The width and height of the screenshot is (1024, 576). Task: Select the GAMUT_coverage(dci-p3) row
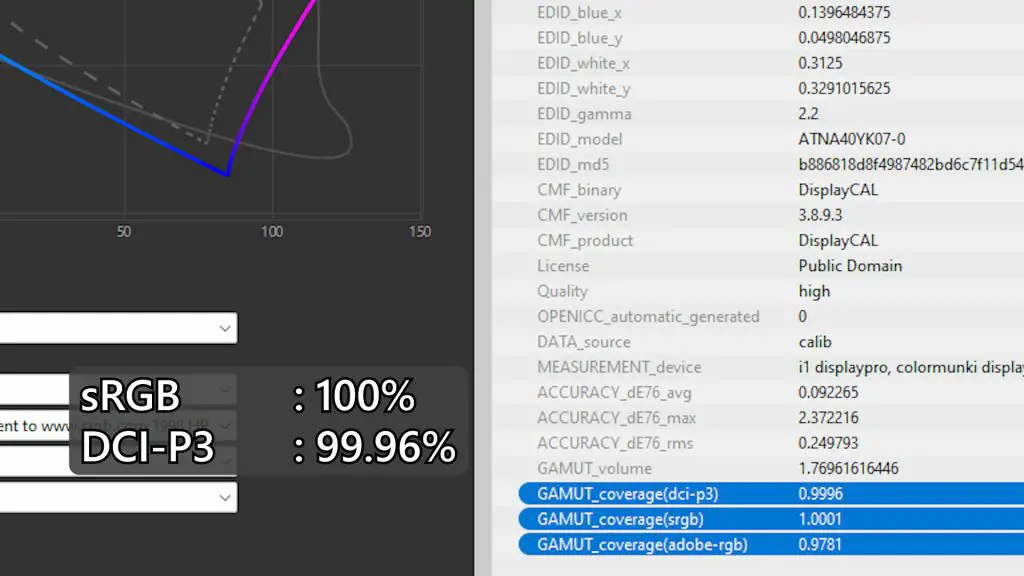point(771,494)
